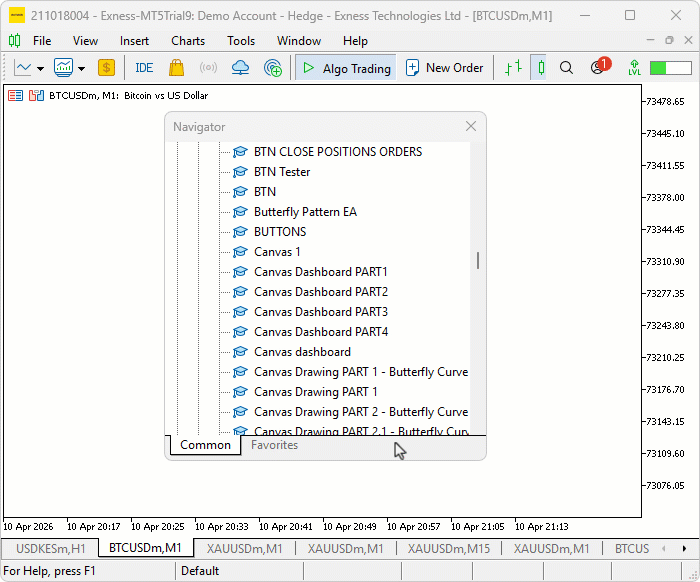Restore the inner chart window
The width and height of the screenshot is (700, 582).
coord(669,40)
